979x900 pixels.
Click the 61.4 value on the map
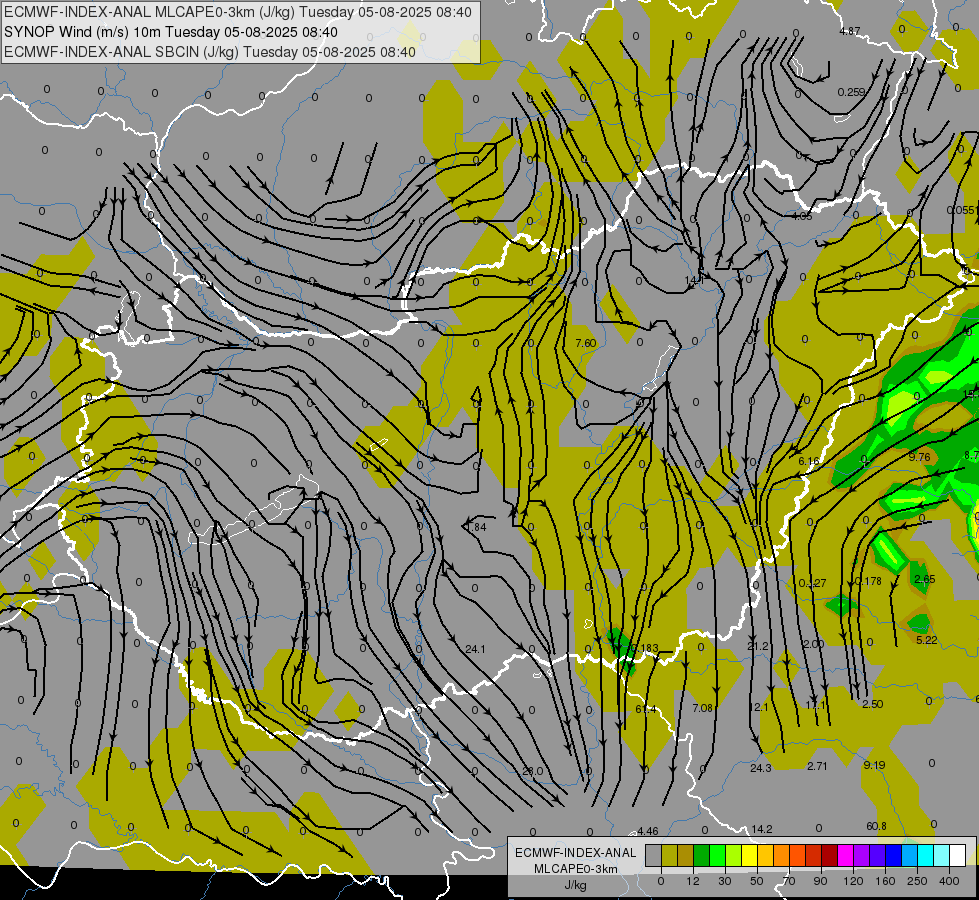(x=646, y=709)
